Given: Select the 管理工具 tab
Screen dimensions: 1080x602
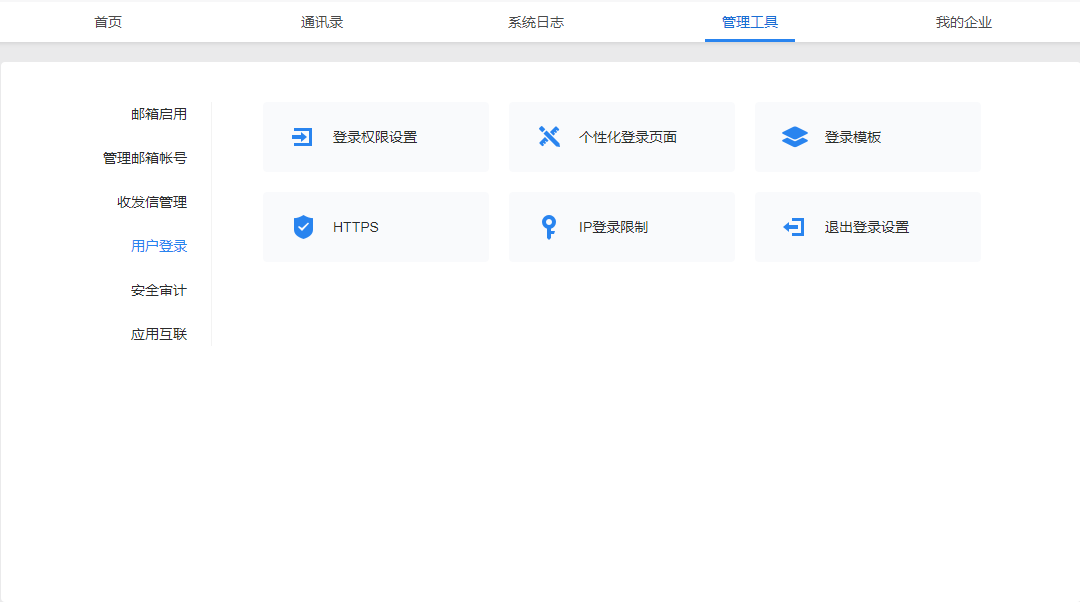Looking at the screenshot, I should [x=750, y=22].
